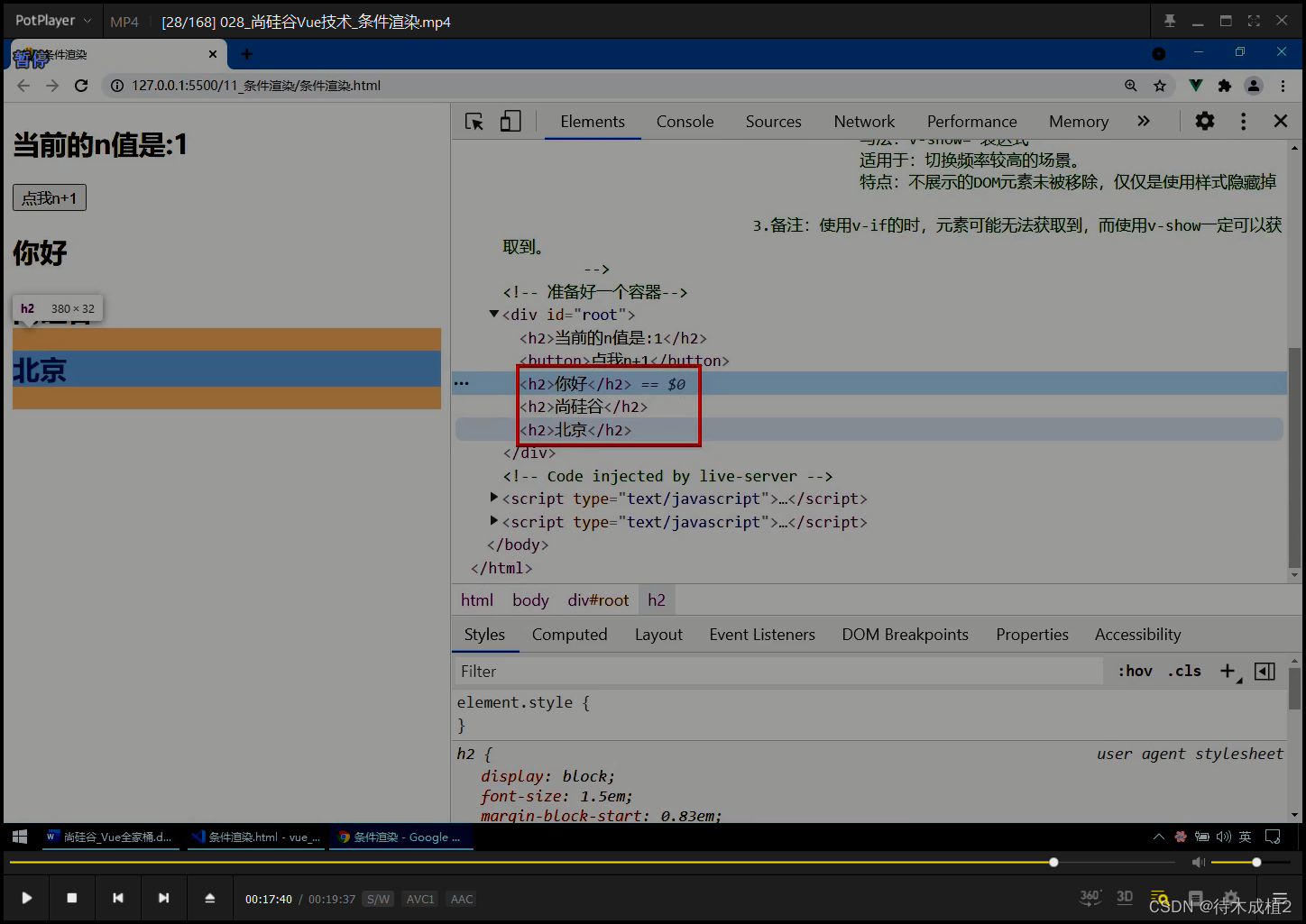The height and width of the screenshot is (924, 1306).
Task: Open the Computed styles tab
Action: coord(569,635)
